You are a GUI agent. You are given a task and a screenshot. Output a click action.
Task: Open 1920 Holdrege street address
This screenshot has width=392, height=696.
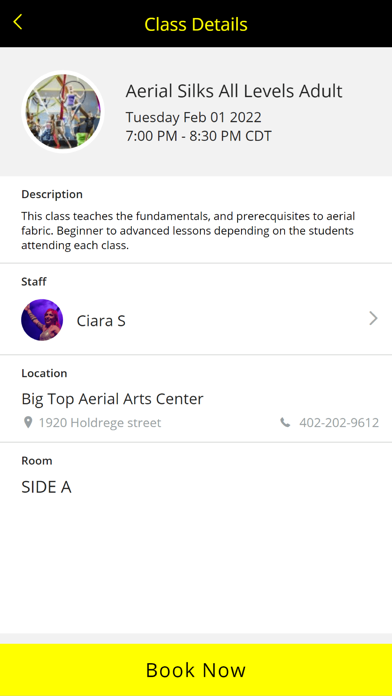(100, 423)
